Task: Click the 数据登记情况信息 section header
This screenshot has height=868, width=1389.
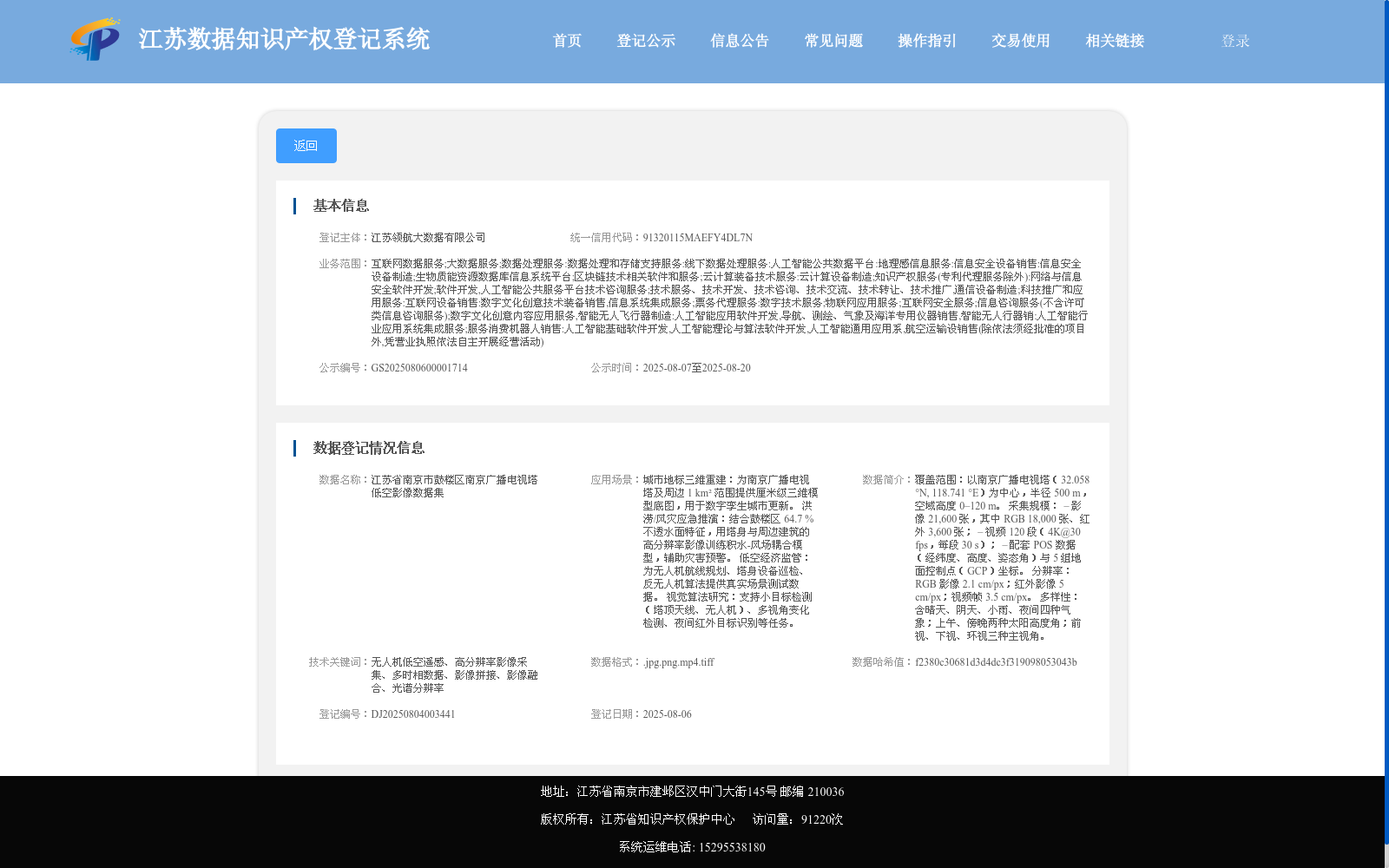Action: [x=369, y=447]
